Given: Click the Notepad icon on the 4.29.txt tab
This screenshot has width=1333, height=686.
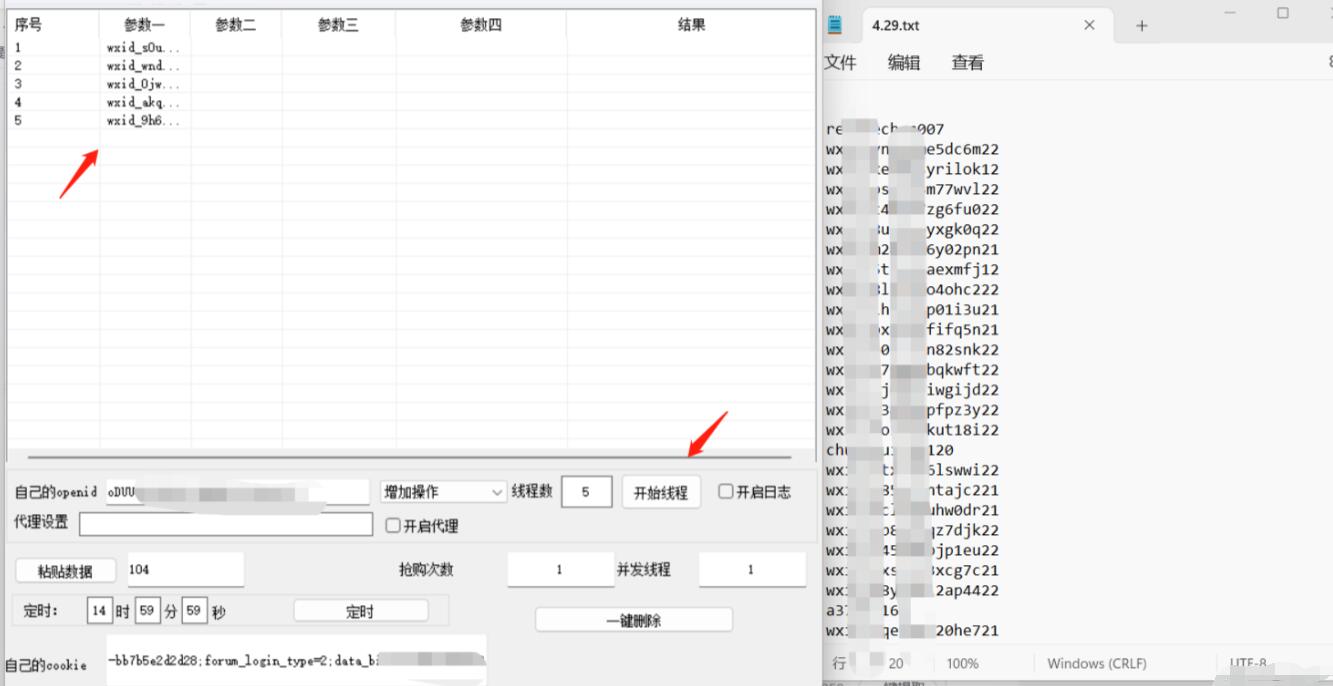Looking at the screenshot, I should pyautogui.click(x=834, y=25).
